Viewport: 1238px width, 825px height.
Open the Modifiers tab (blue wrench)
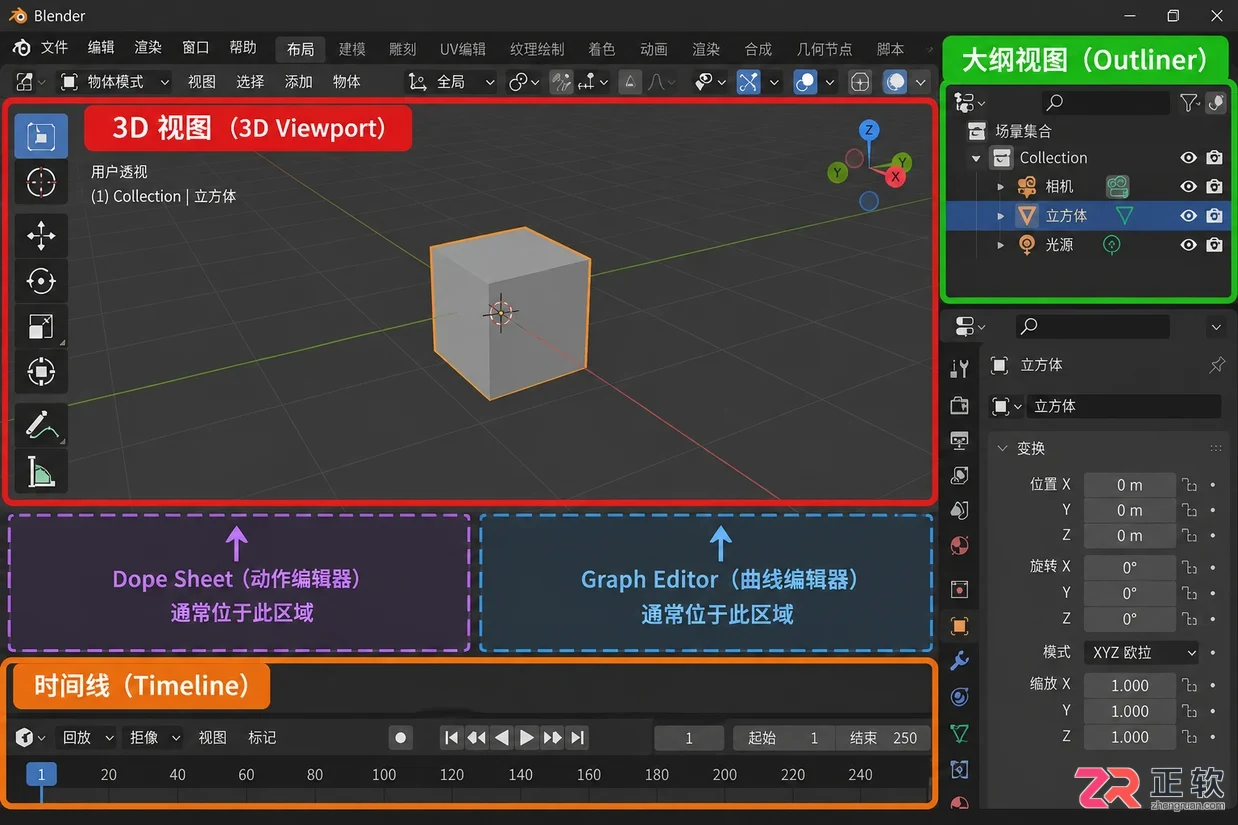[959, 661]
